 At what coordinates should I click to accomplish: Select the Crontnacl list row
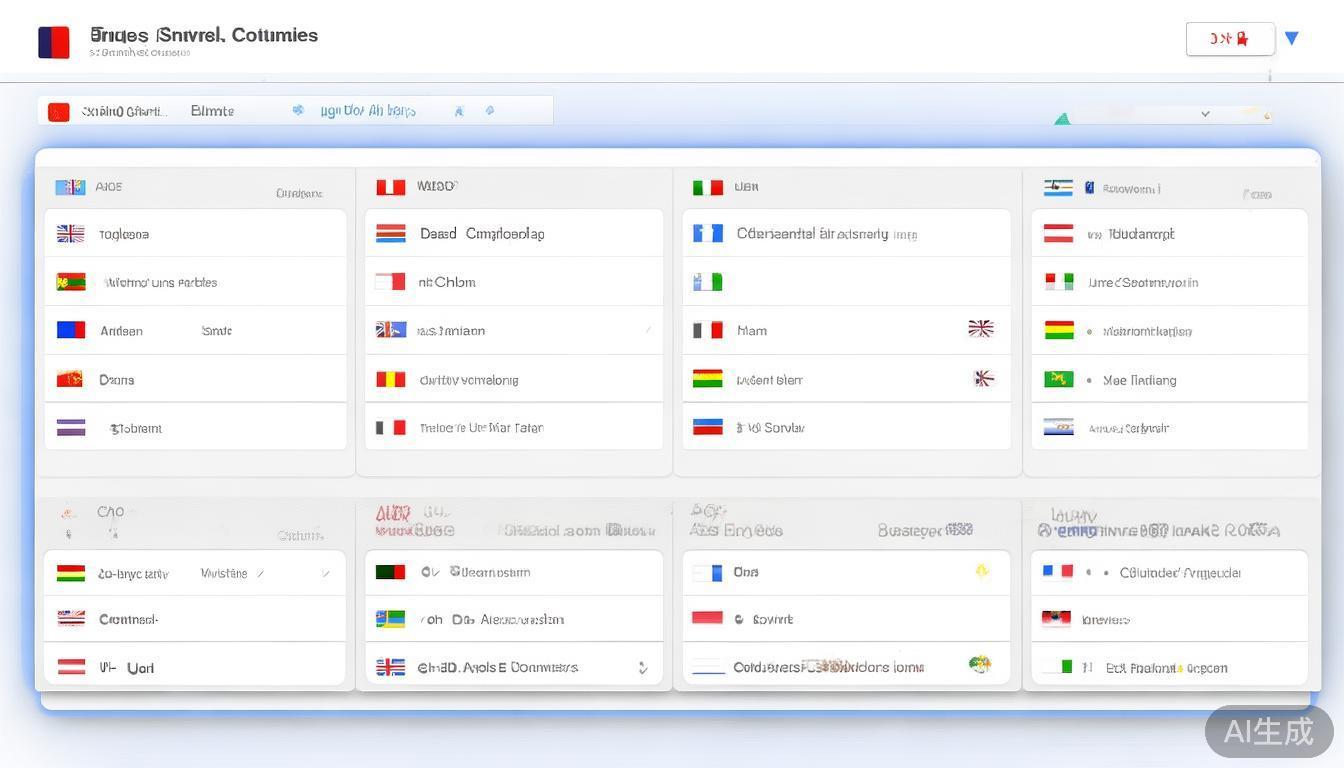(195, 620)
